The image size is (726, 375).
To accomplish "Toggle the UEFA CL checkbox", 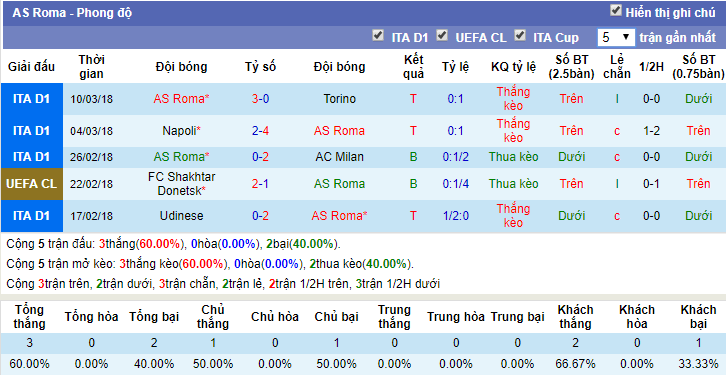I will click(x=442, y=35).
